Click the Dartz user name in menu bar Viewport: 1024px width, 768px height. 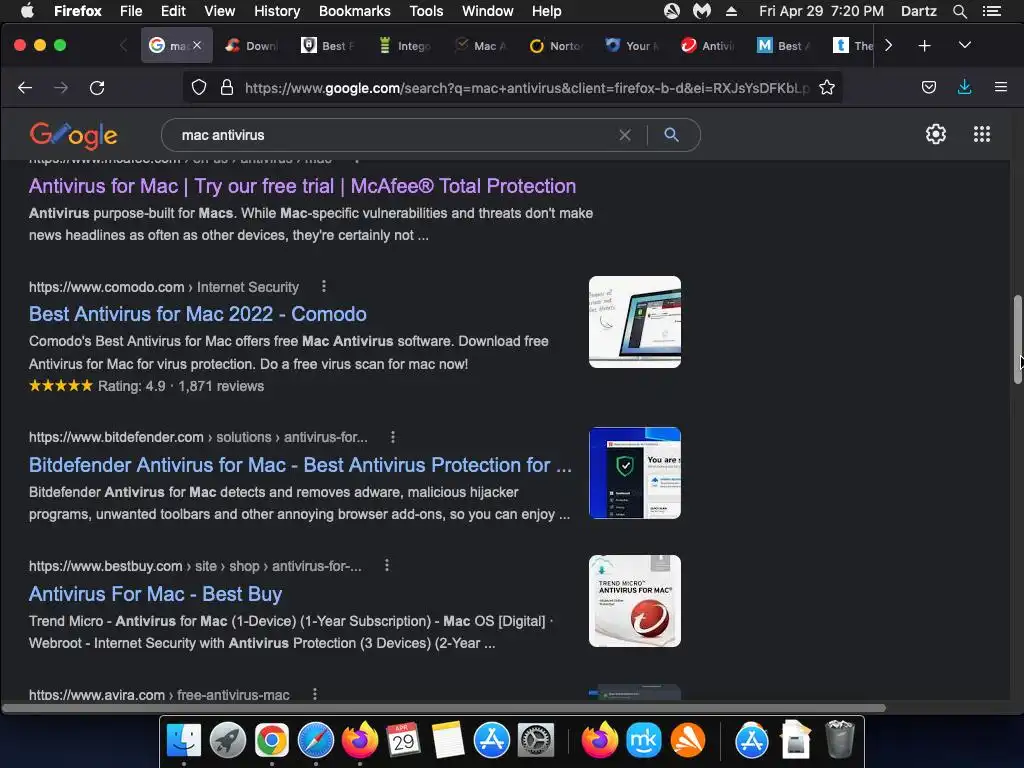(x=918, y=11)
